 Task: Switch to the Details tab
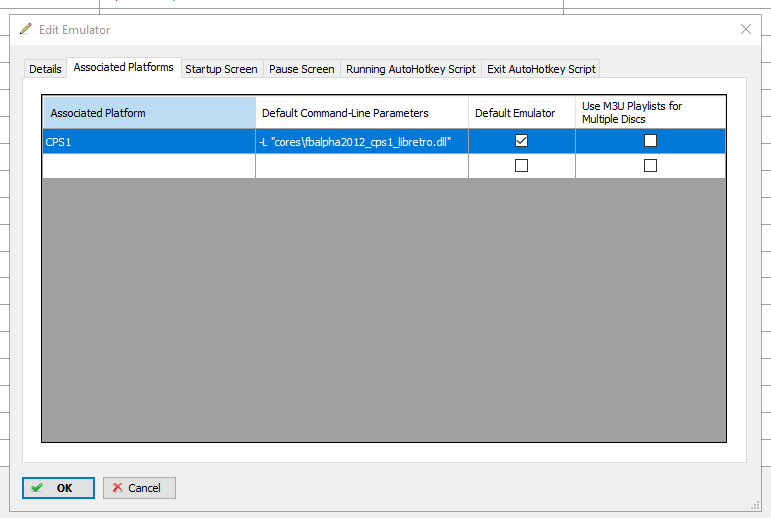pyautogui.click(x=45, y=69)
